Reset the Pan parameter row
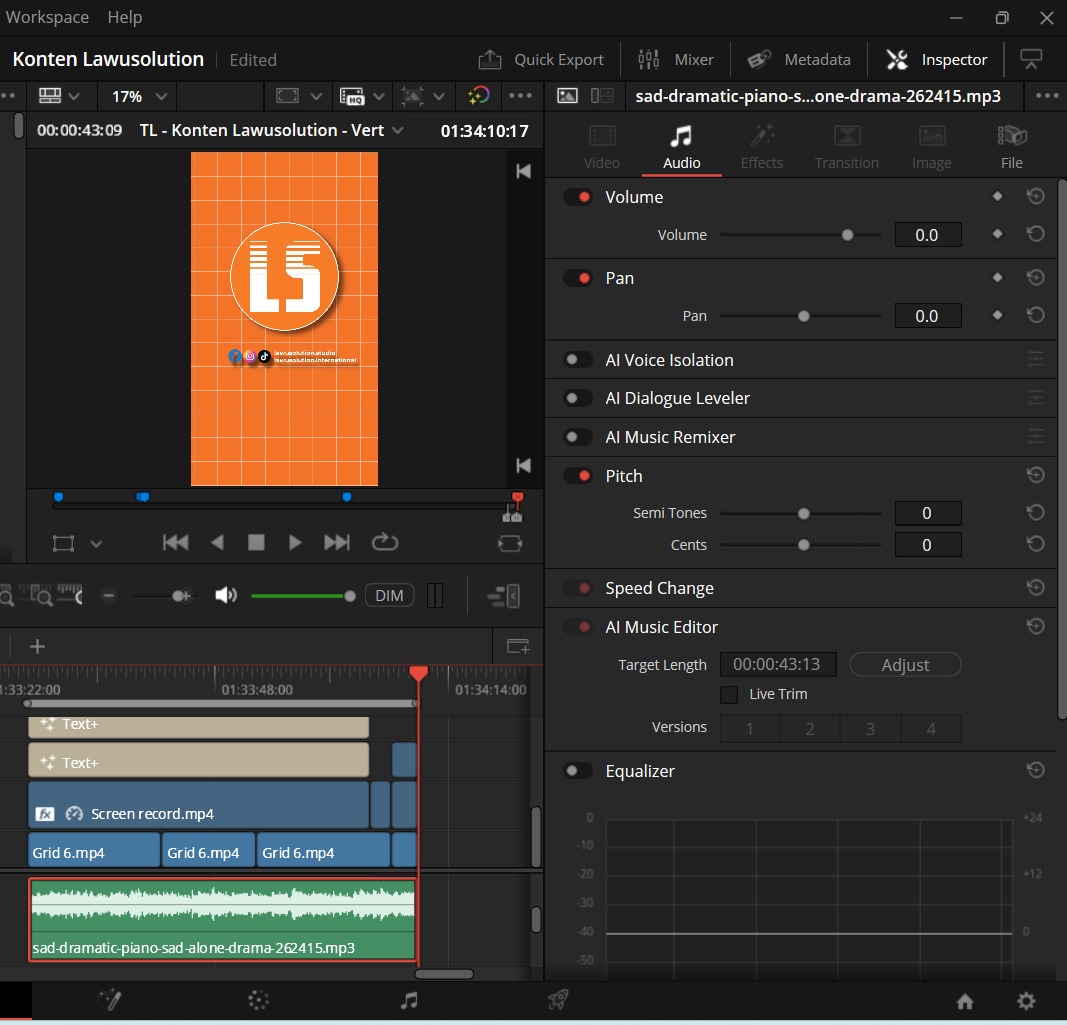This screenshot has height=1025, width=1067. [x=1035, y=315]
